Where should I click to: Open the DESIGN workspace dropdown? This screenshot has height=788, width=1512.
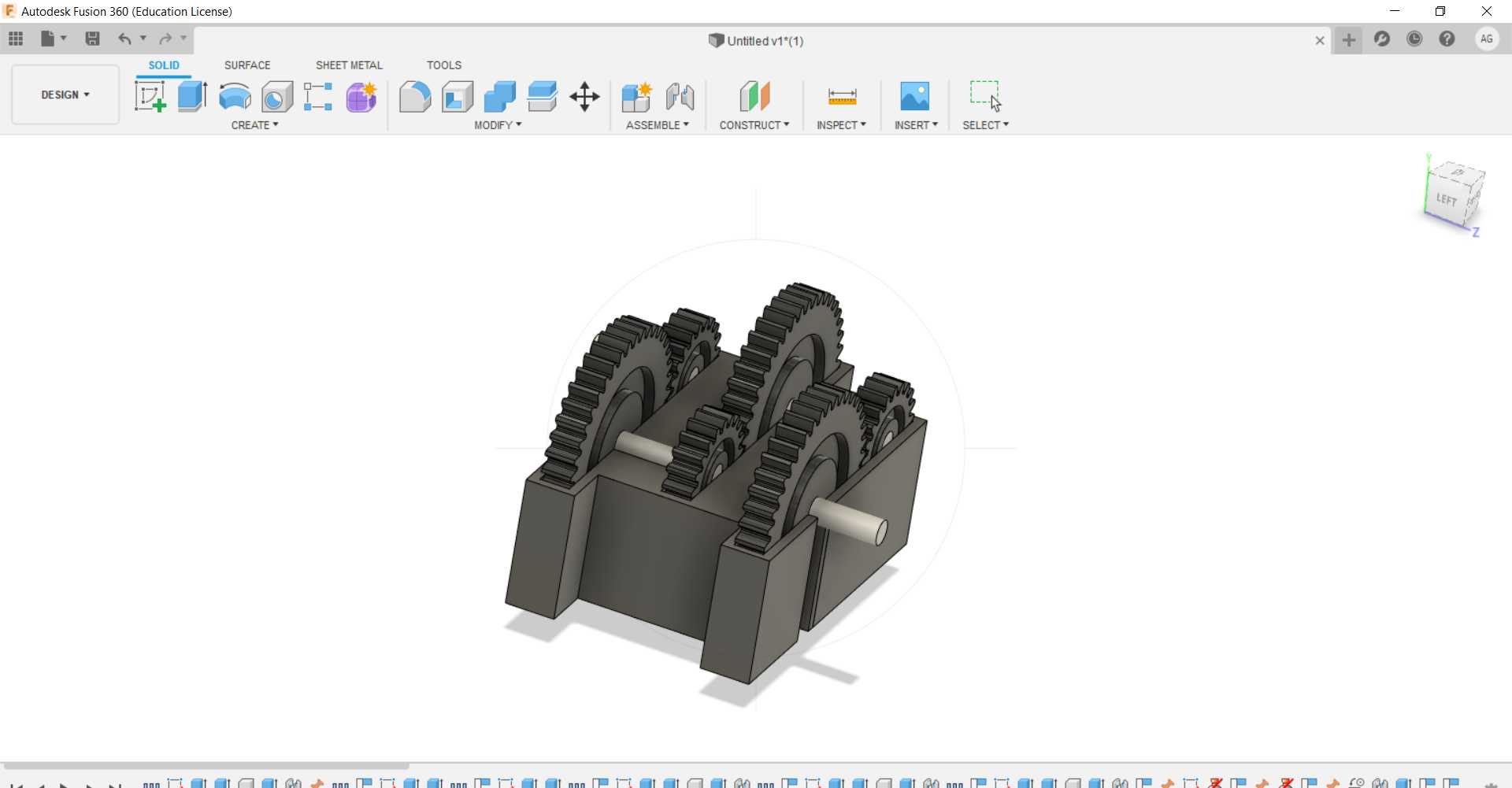coord(65,94)
